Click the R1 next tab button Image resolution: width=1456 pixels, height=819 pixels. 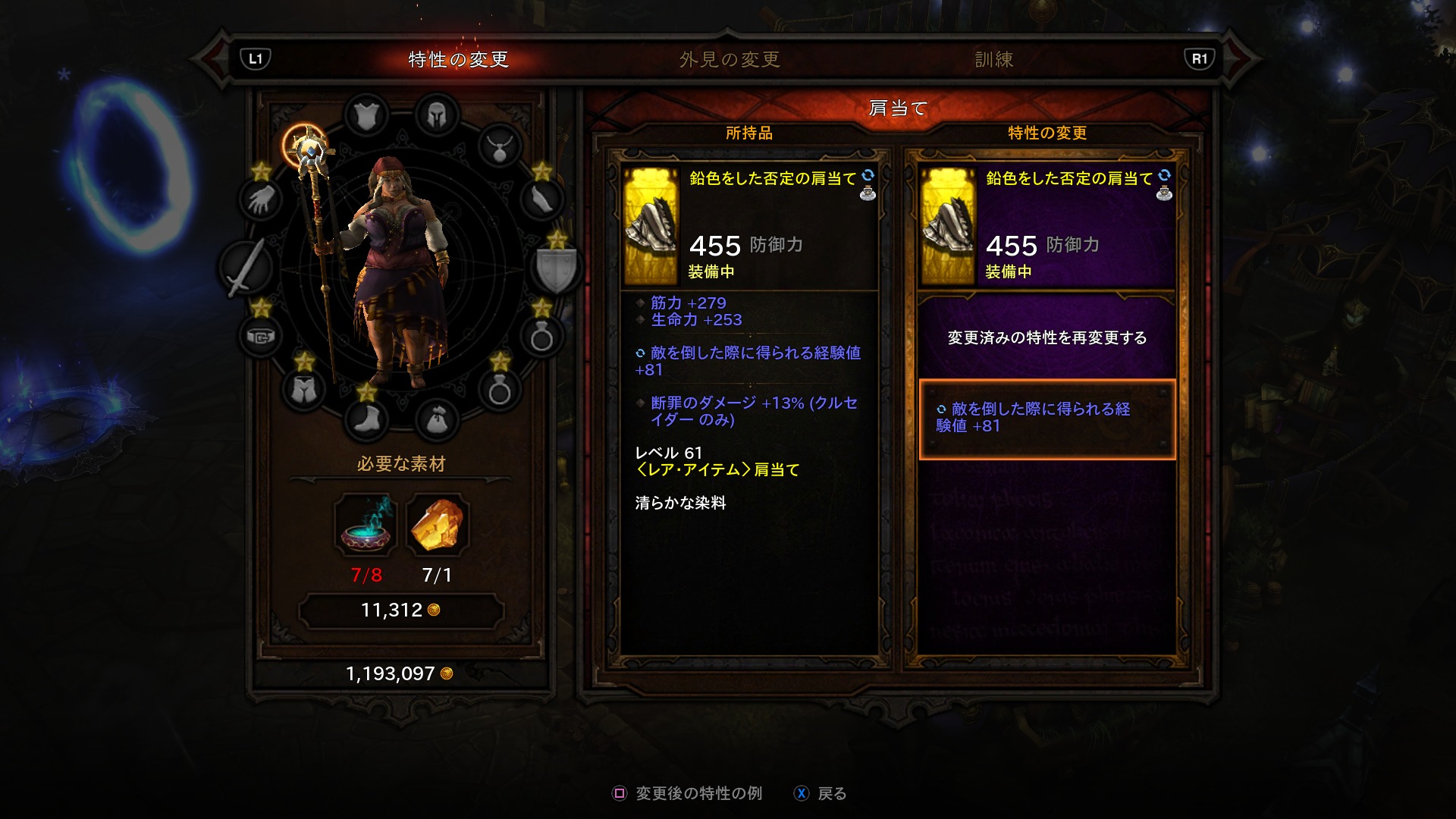click(x=1200, y=58)
